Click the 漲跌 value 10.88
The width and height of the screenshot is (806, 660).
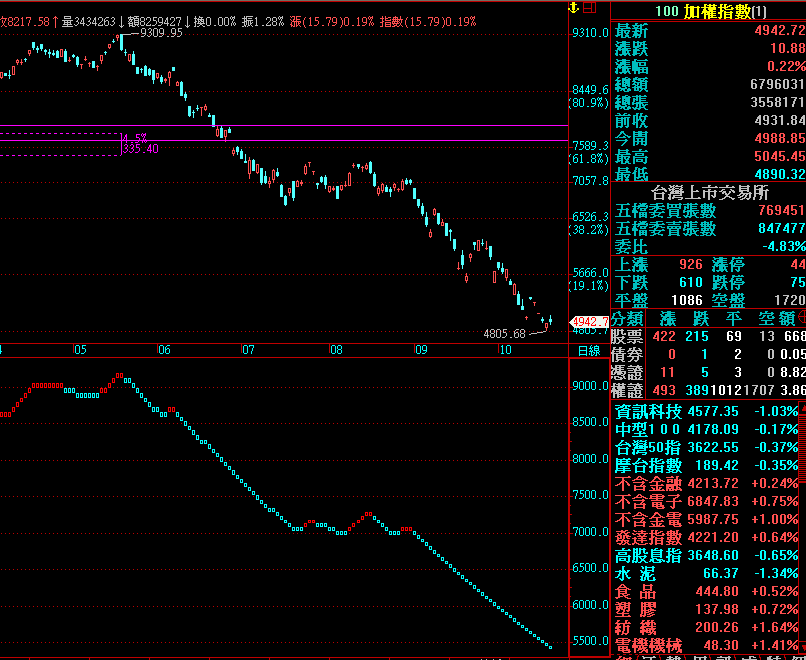[787, 48]
